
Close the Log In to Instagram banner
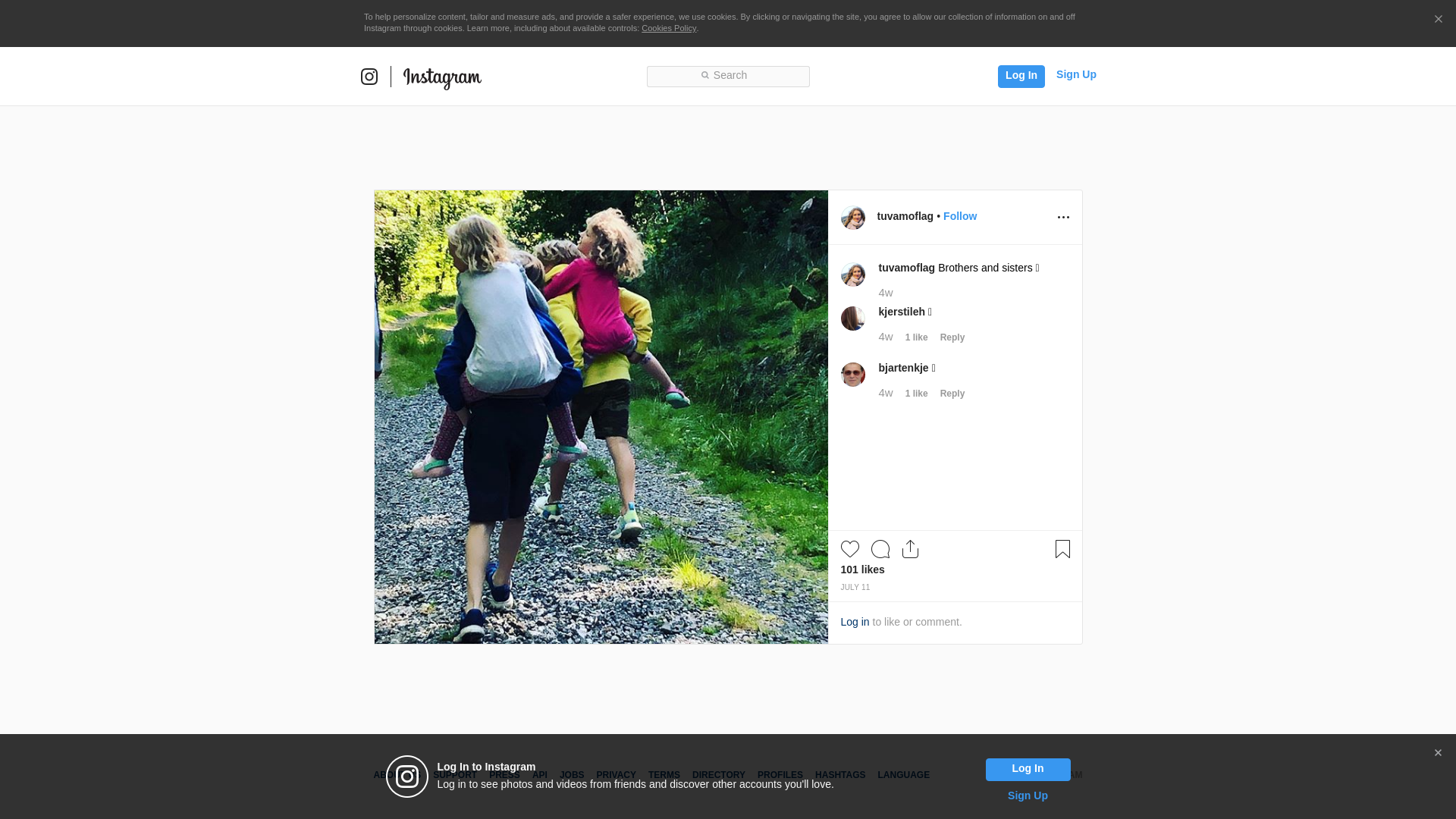(x=1437, y=753)
